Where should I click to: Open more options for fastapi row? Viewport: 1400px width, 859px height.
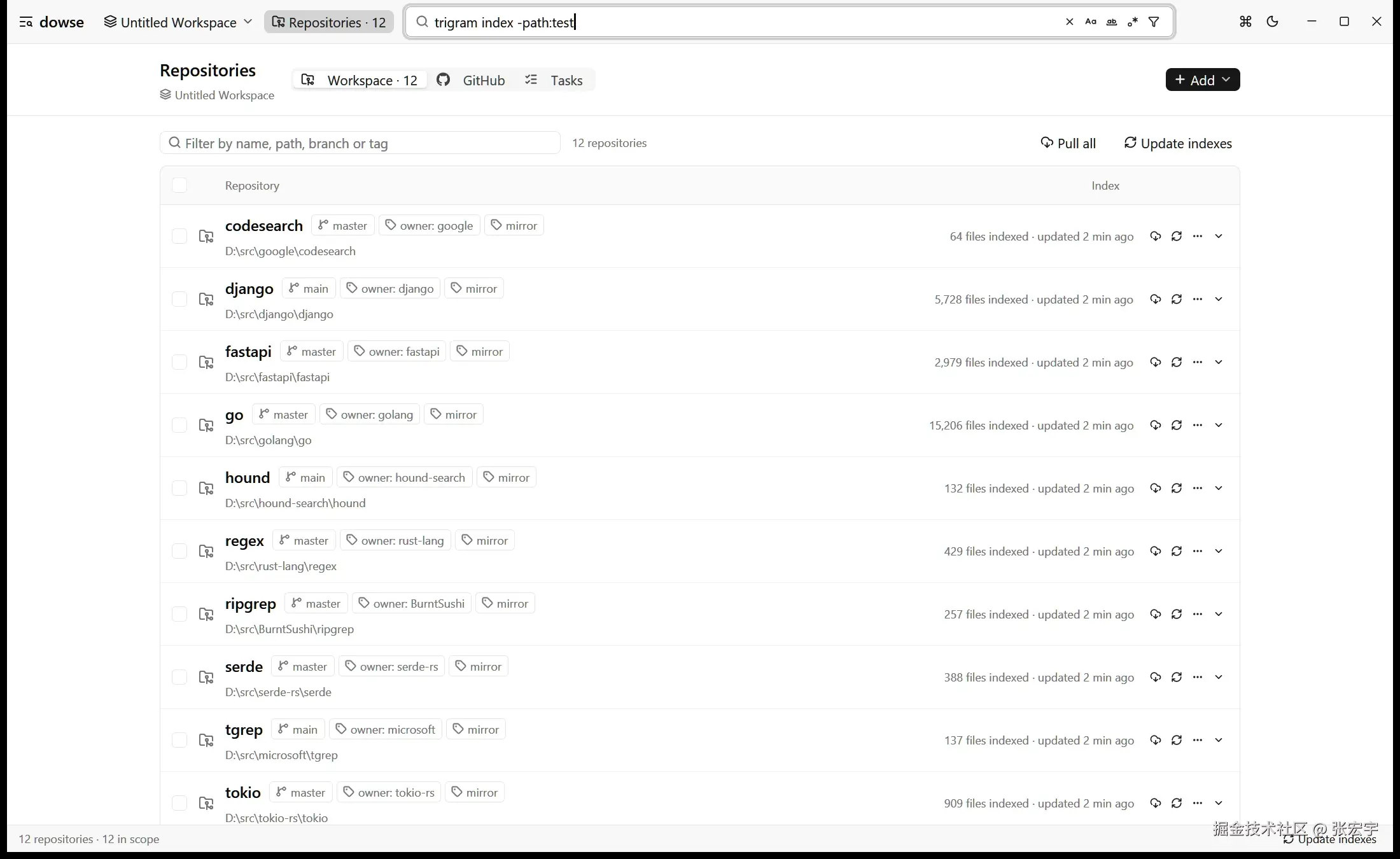[1198, 362]
